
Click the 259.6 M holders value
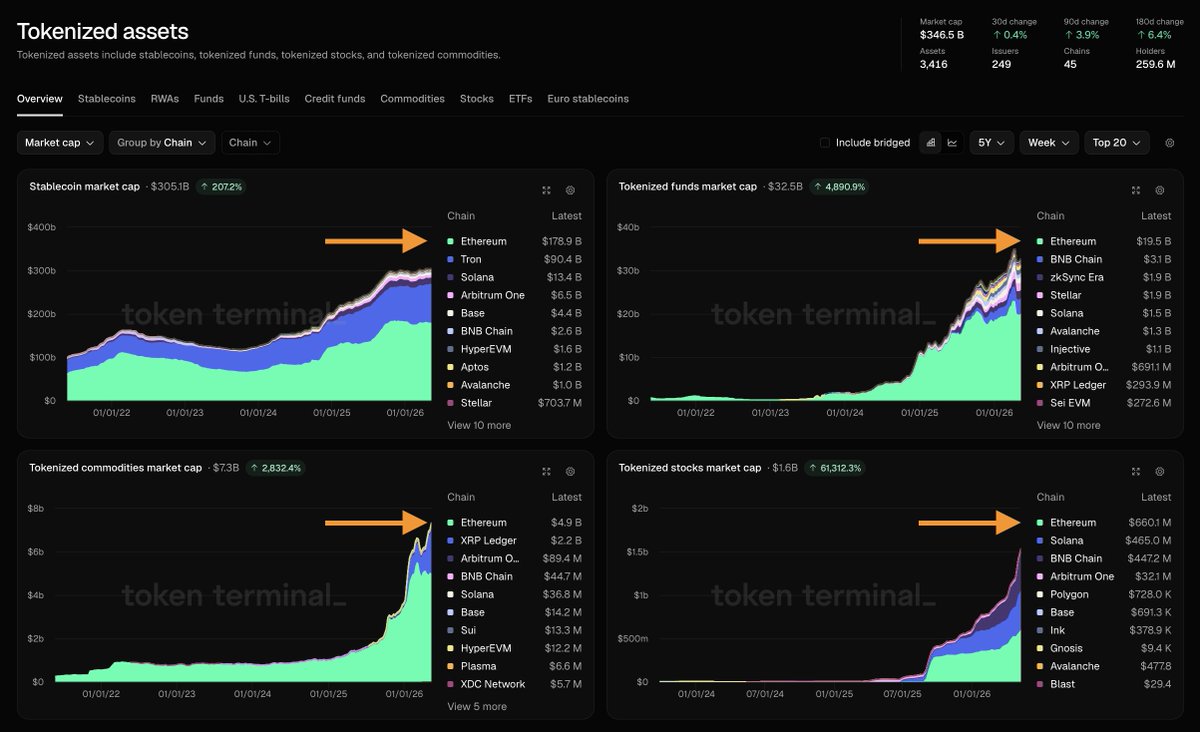(1156, 64)
